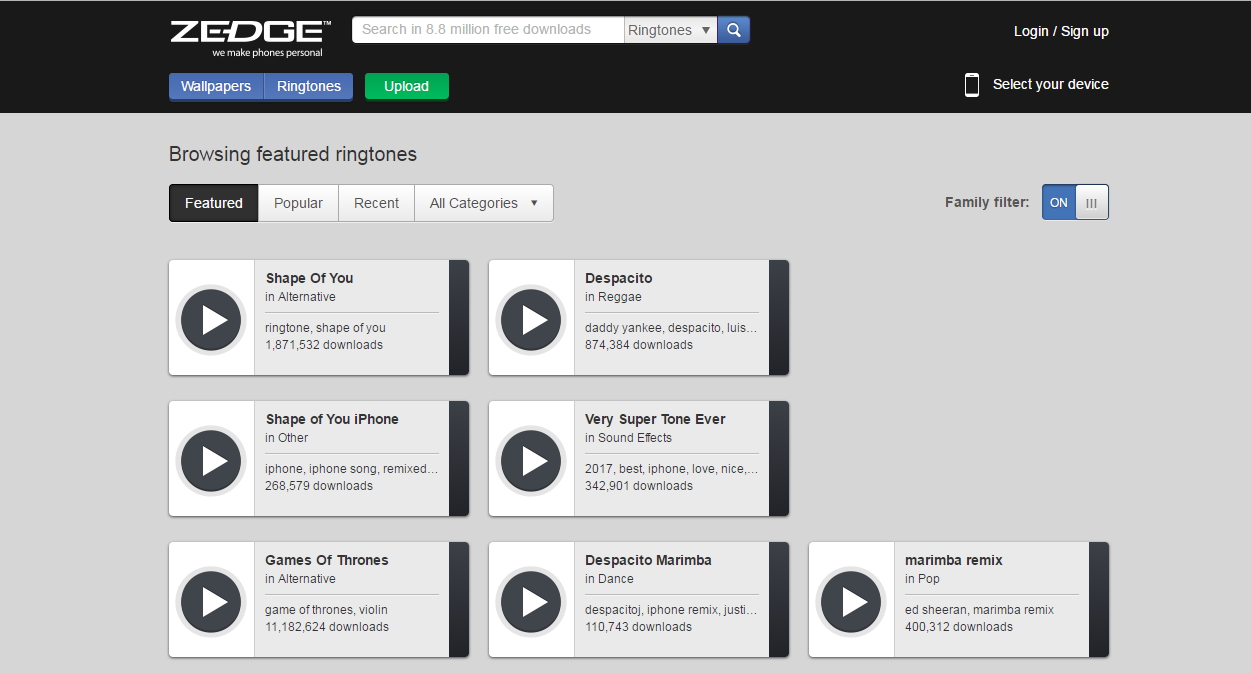Screen dimensions: 1251x673
Task: Switch to the Popular tab
Action: click(298, 203)
